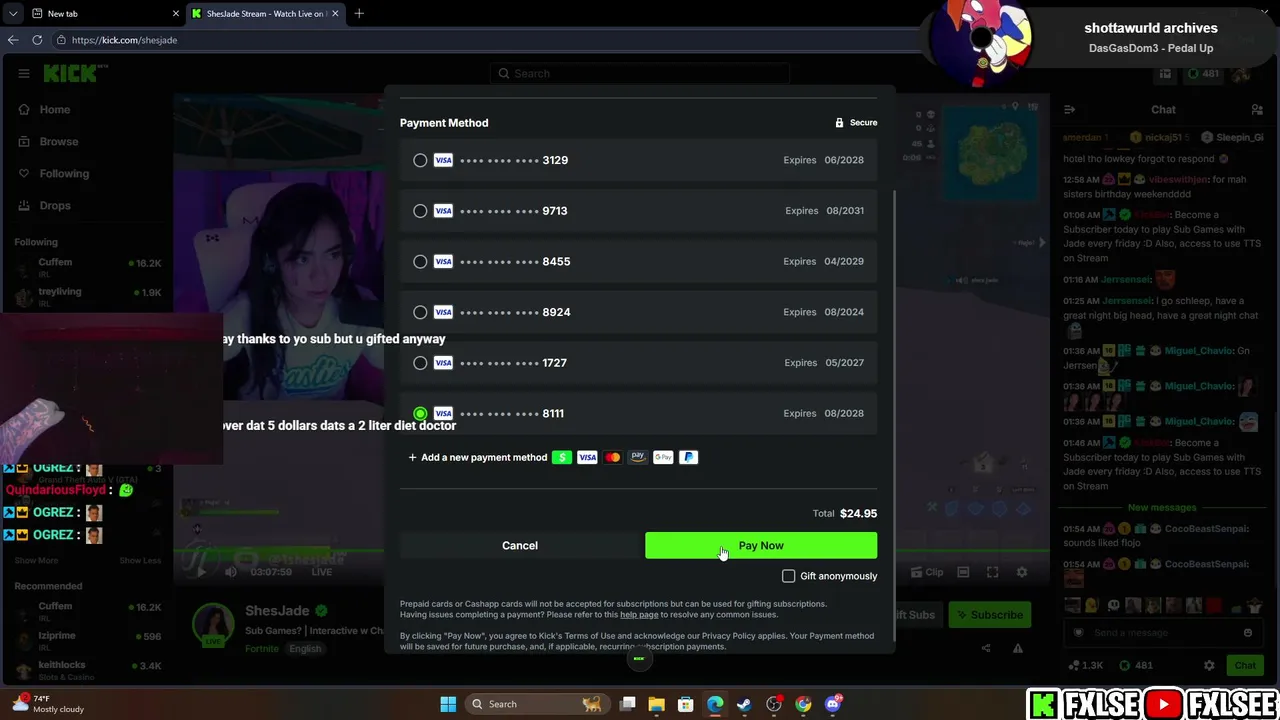The image size is (1280, 720).
Task: Click the selected radio for card 8111
Action: pyautogui.click(x=420, y=413)
